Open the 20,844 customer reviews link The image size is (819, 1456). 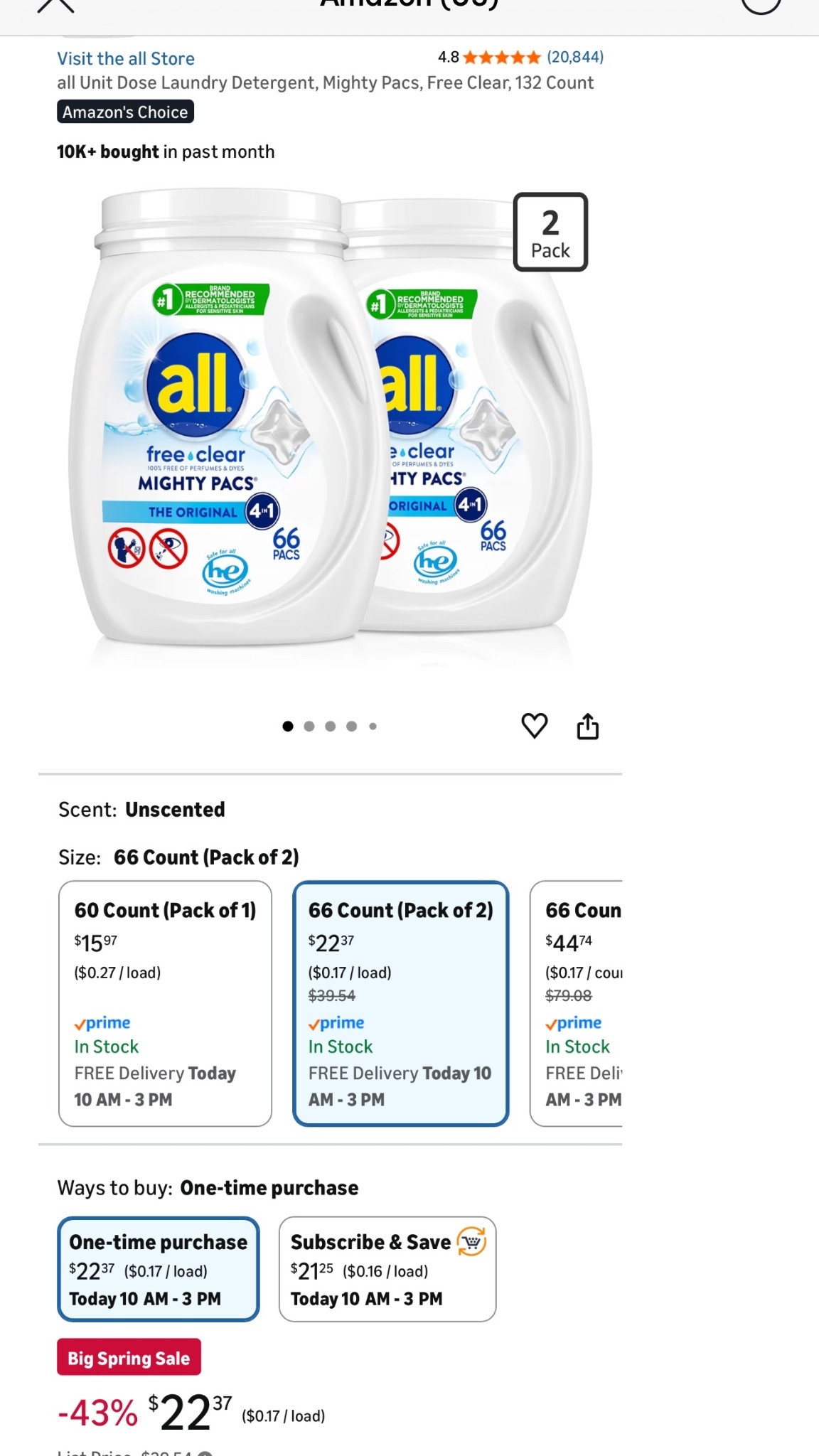click(x=575, y=58)
